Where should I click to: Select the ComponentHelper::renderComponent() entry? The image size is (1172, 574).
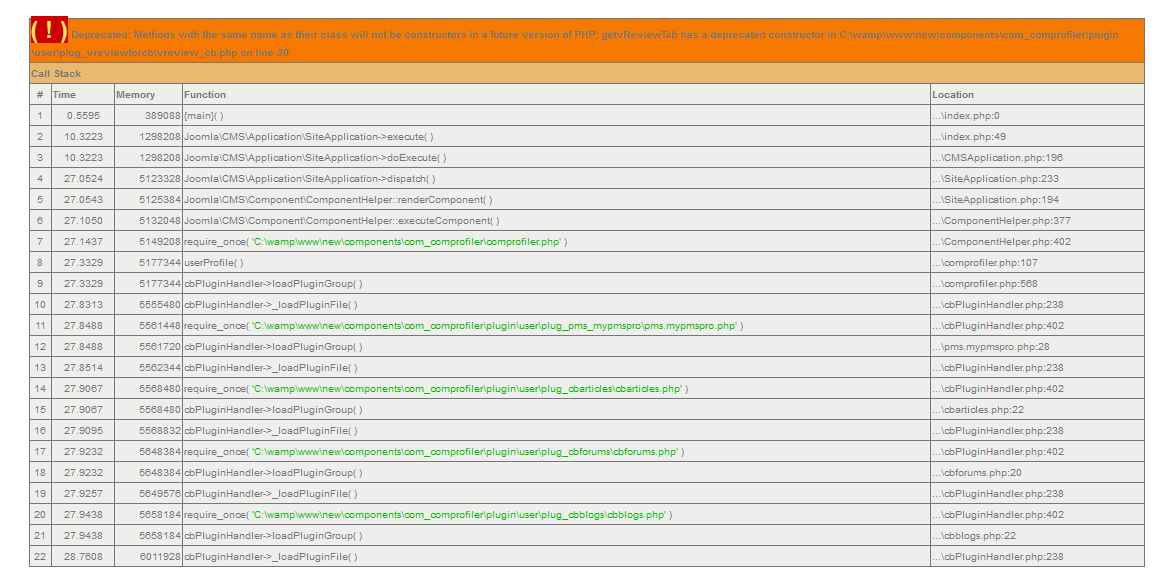(x=338, y=200)
